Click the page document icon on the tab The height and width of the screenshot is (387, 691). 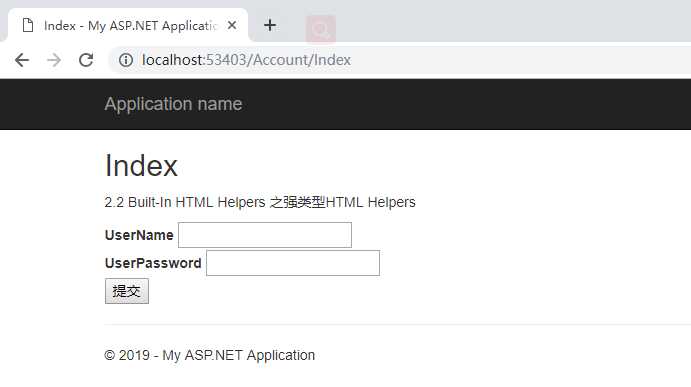pos(28,26)
